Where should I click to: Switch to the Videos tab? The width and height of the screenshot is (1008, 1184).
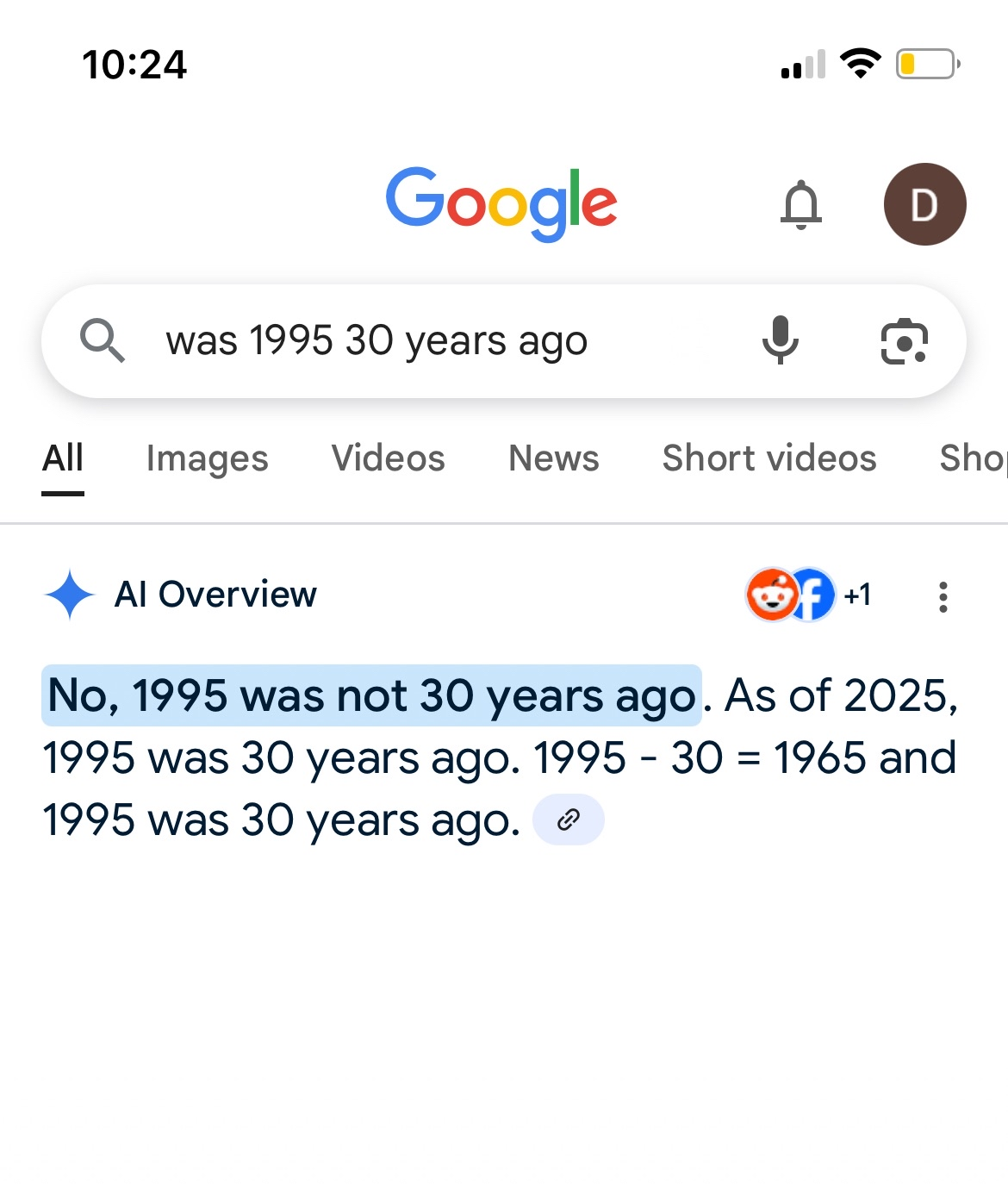[x=388, y=458]
